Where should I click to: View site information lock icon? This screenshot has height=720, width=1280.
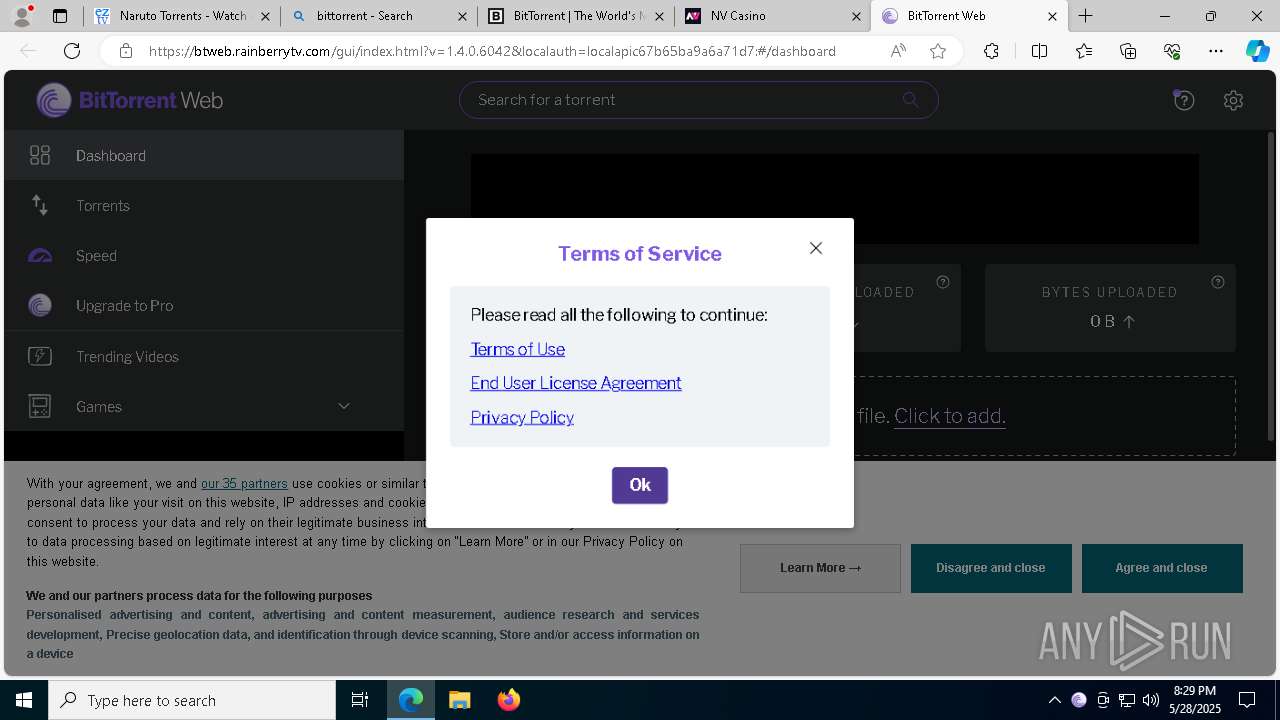[125, 51]
